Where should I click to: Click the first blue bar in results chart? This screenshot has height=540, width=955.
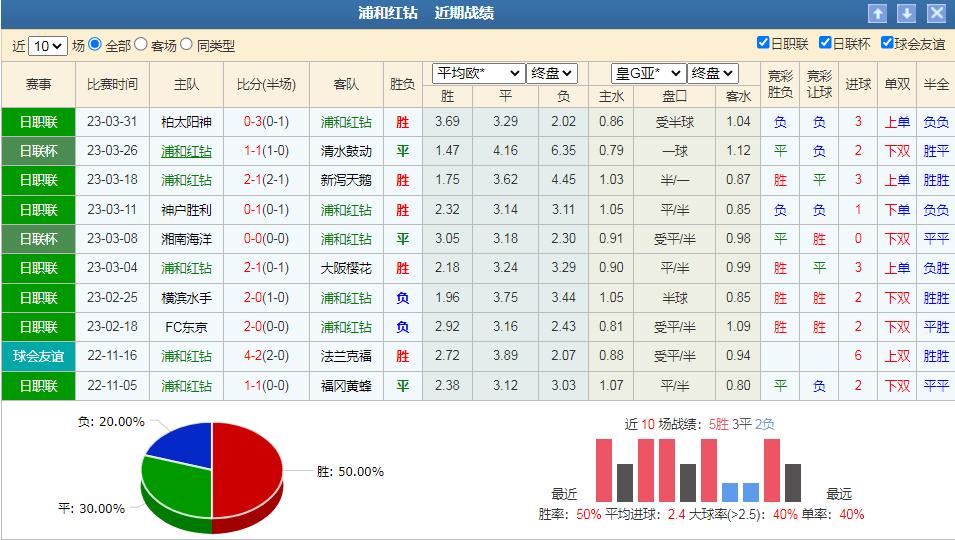(730, 492)
